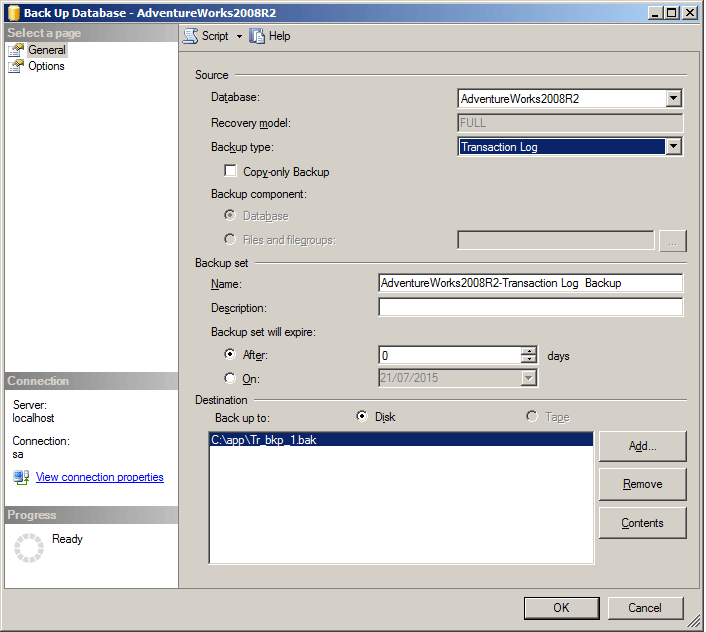Select the expire On radio button
706x632 pixels.
tap(230, 378)
